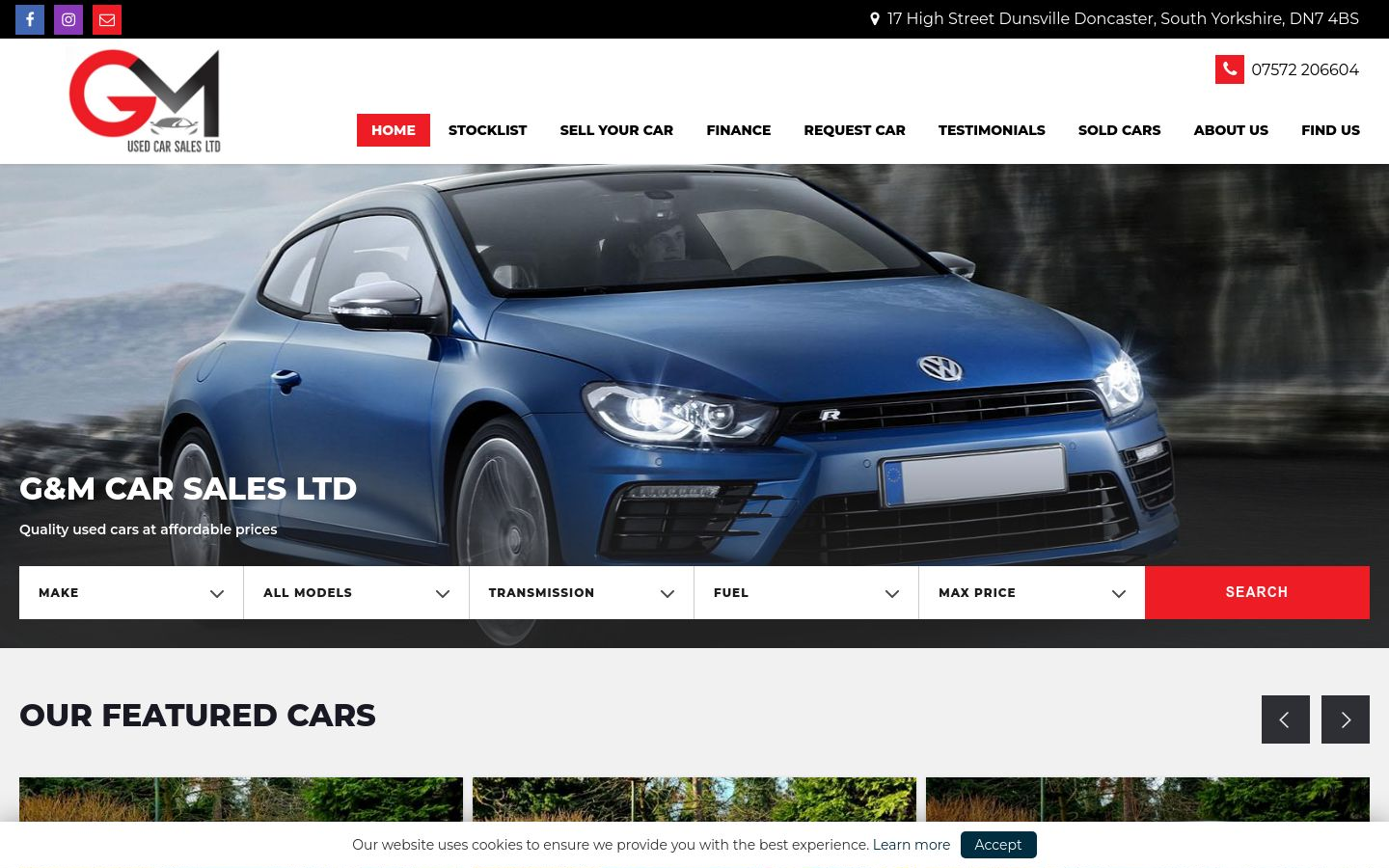Click the Our Featured Cars heading
Viewport: 1389px width, 868px height.
coord(198,716)
